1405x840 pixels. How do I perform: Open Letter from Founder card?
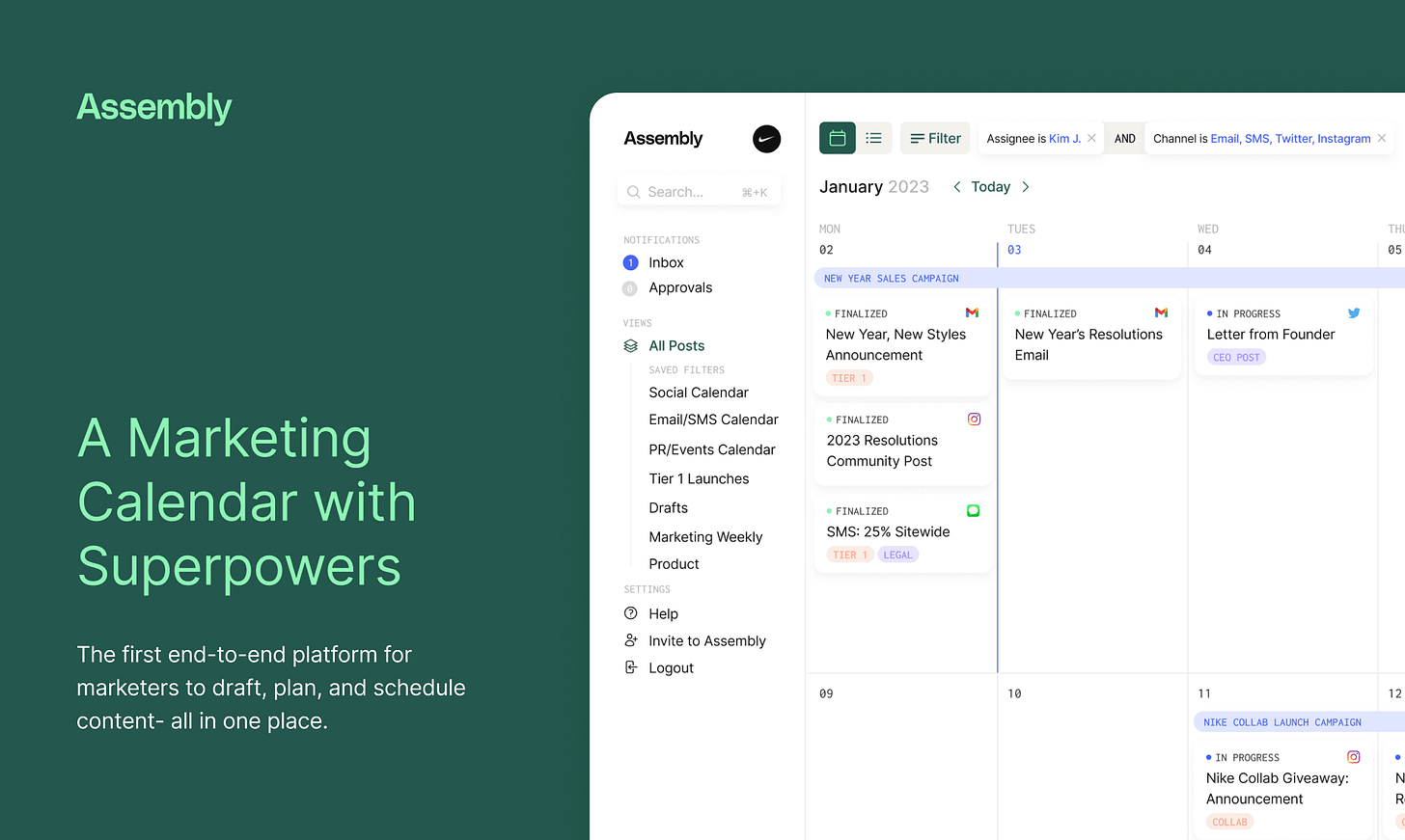pyautogui.click(x=1283, y=337)
